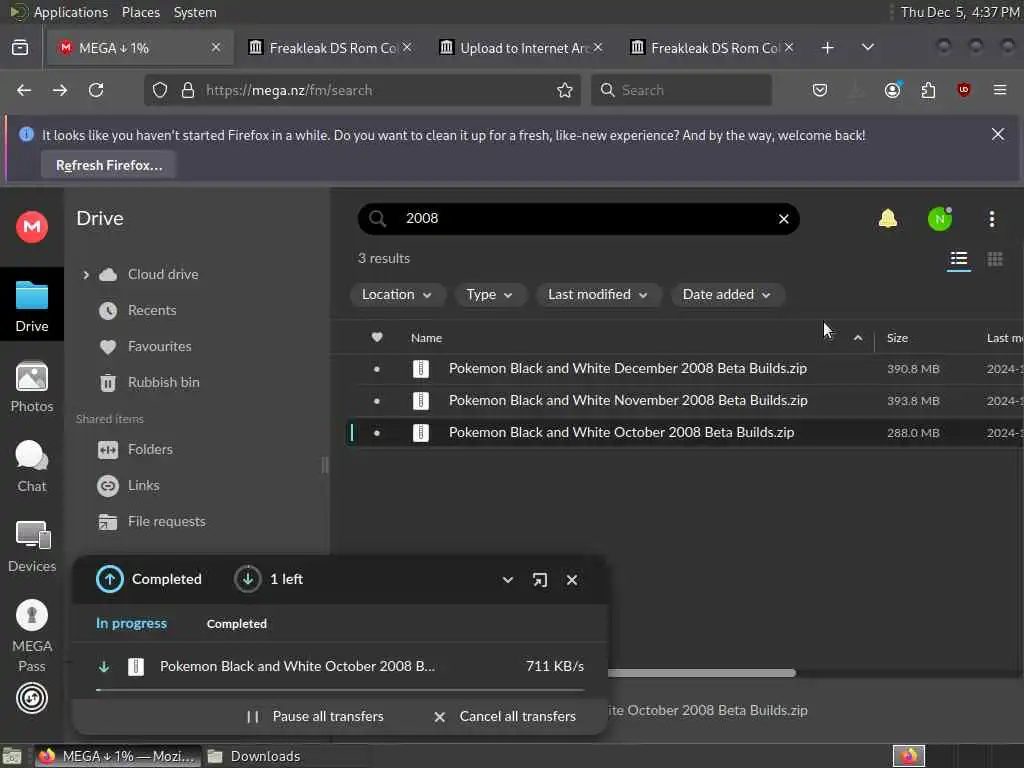Open shared Folders
Image resolution: width=1024 pixels, height=768 pixels.
135,450
